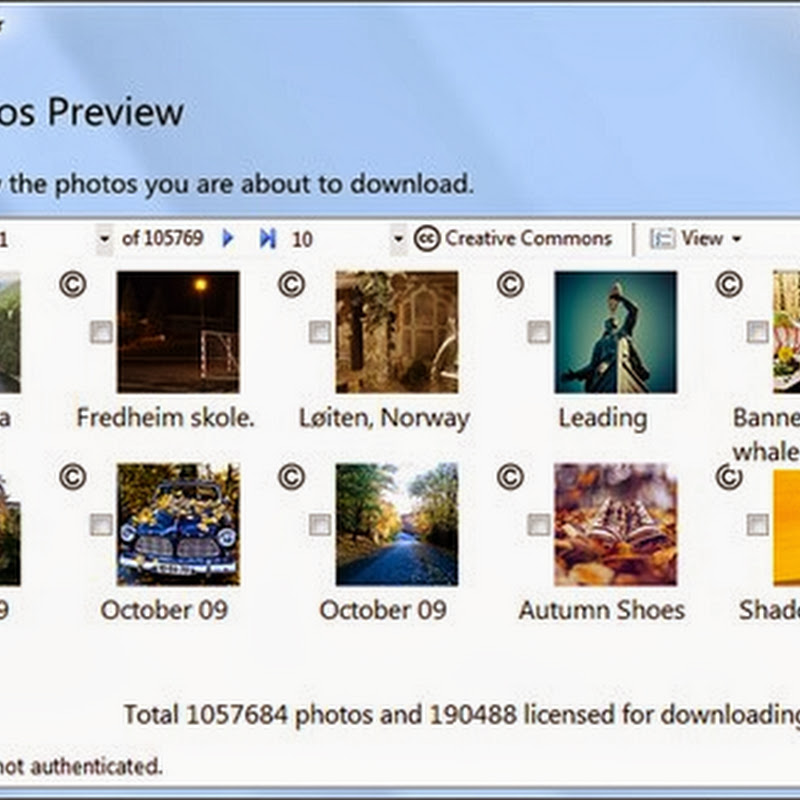Open the View menu
Image resolution: width=800 pixels, height=800 pixels.
[701, 238]
